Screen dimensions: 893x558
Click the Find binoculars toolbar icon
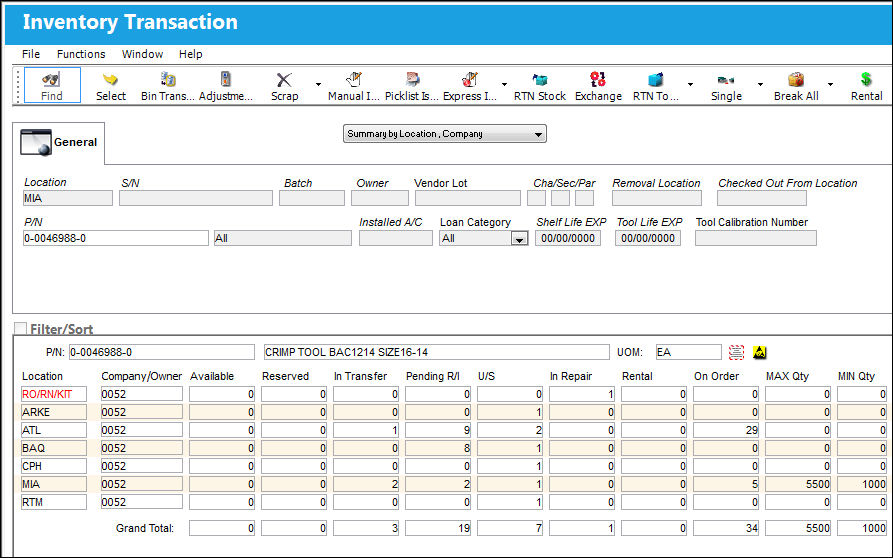pos(51,79)
